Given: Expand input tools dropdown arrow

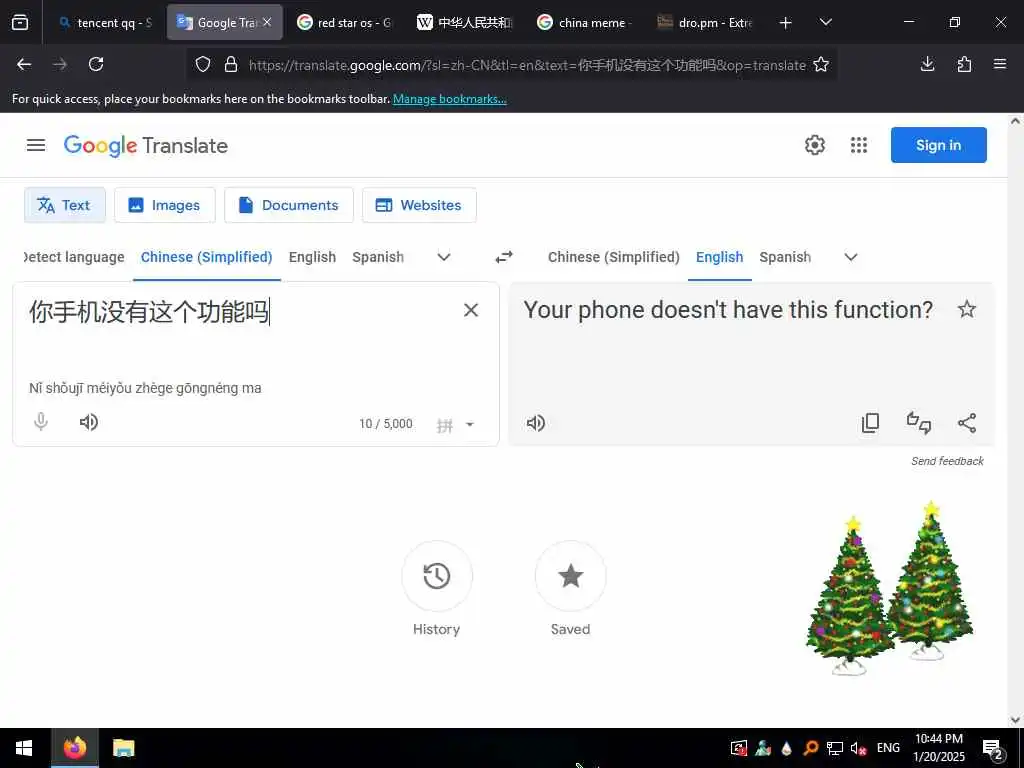Looking at the screenshot, I should pos(470,424).
